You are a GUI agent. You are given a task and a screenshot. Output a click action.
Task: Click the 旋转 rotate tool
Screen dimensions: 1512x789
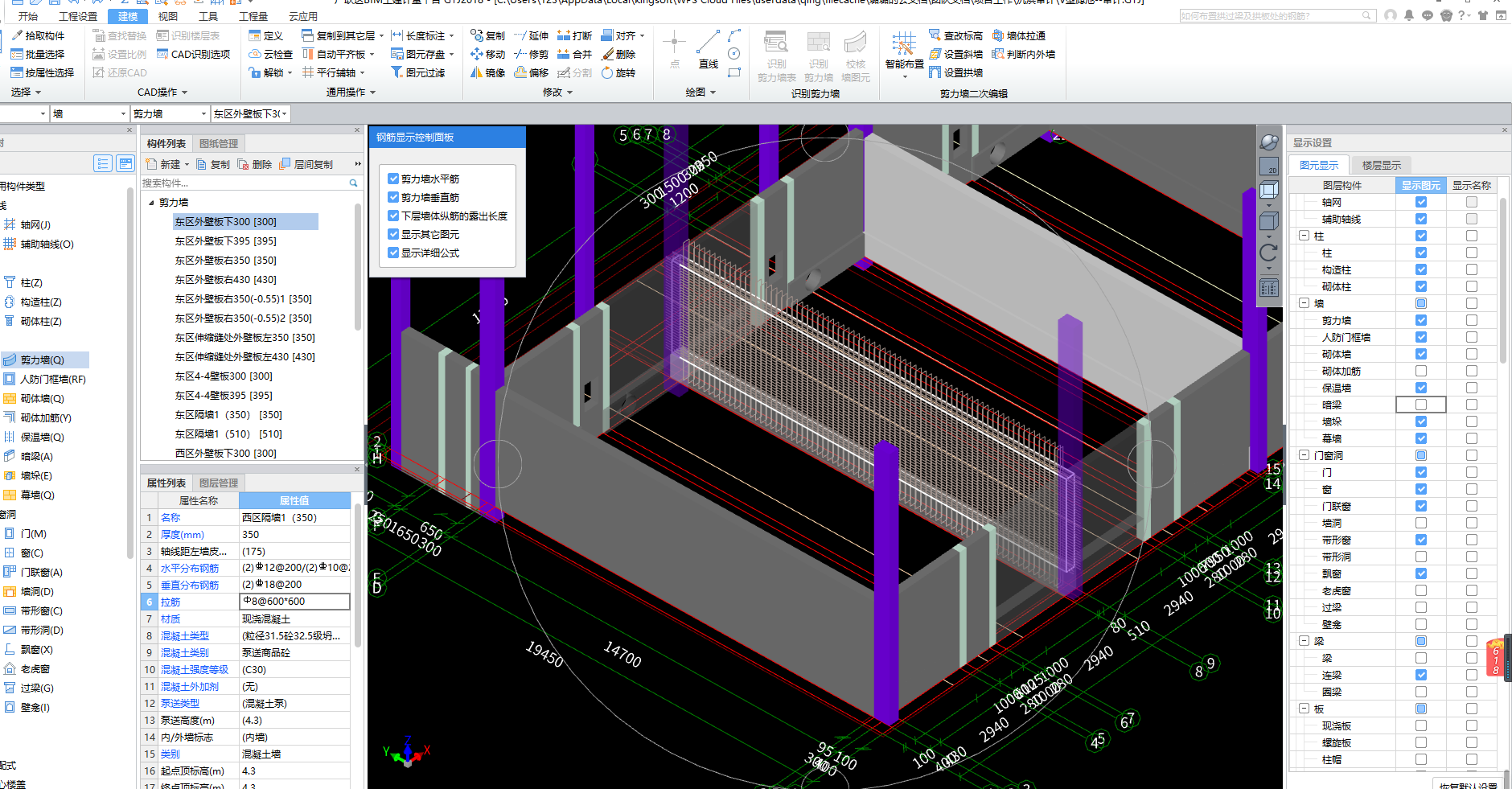[x=618, y=72]
